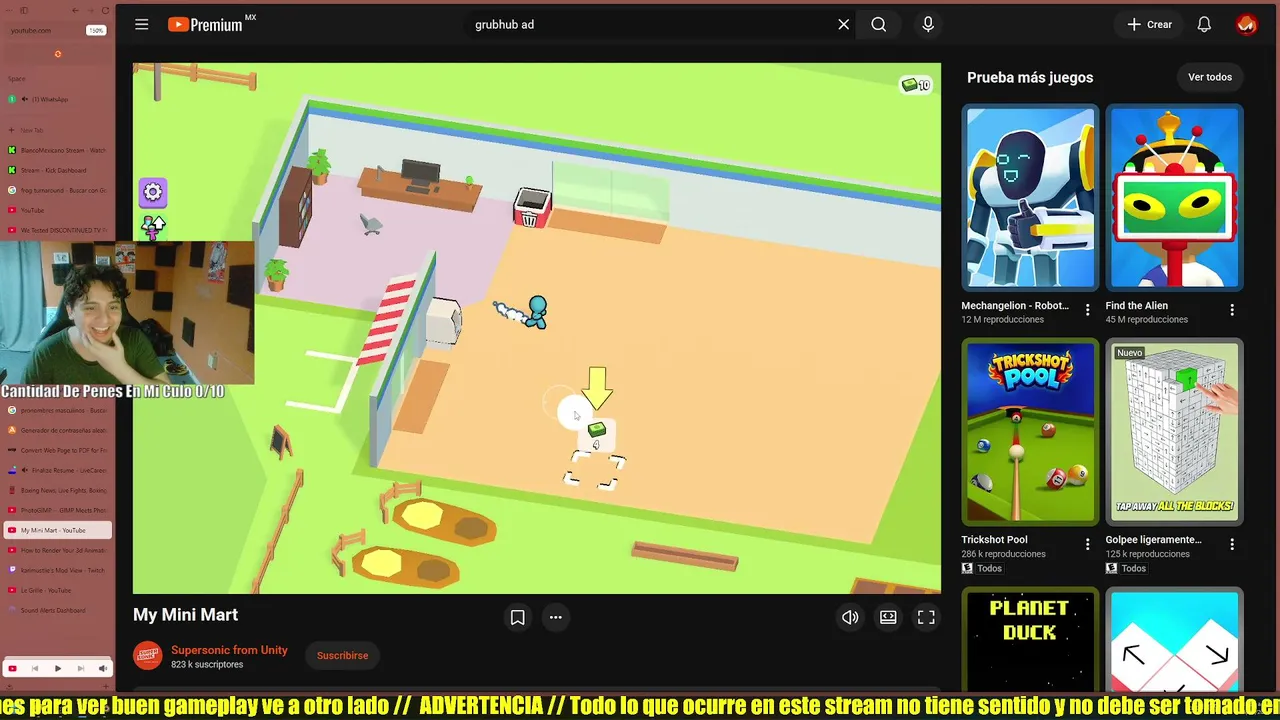Save My Mini Mart with the bookmark icon
Screen dimensions: 1280x720
(517, 618)
